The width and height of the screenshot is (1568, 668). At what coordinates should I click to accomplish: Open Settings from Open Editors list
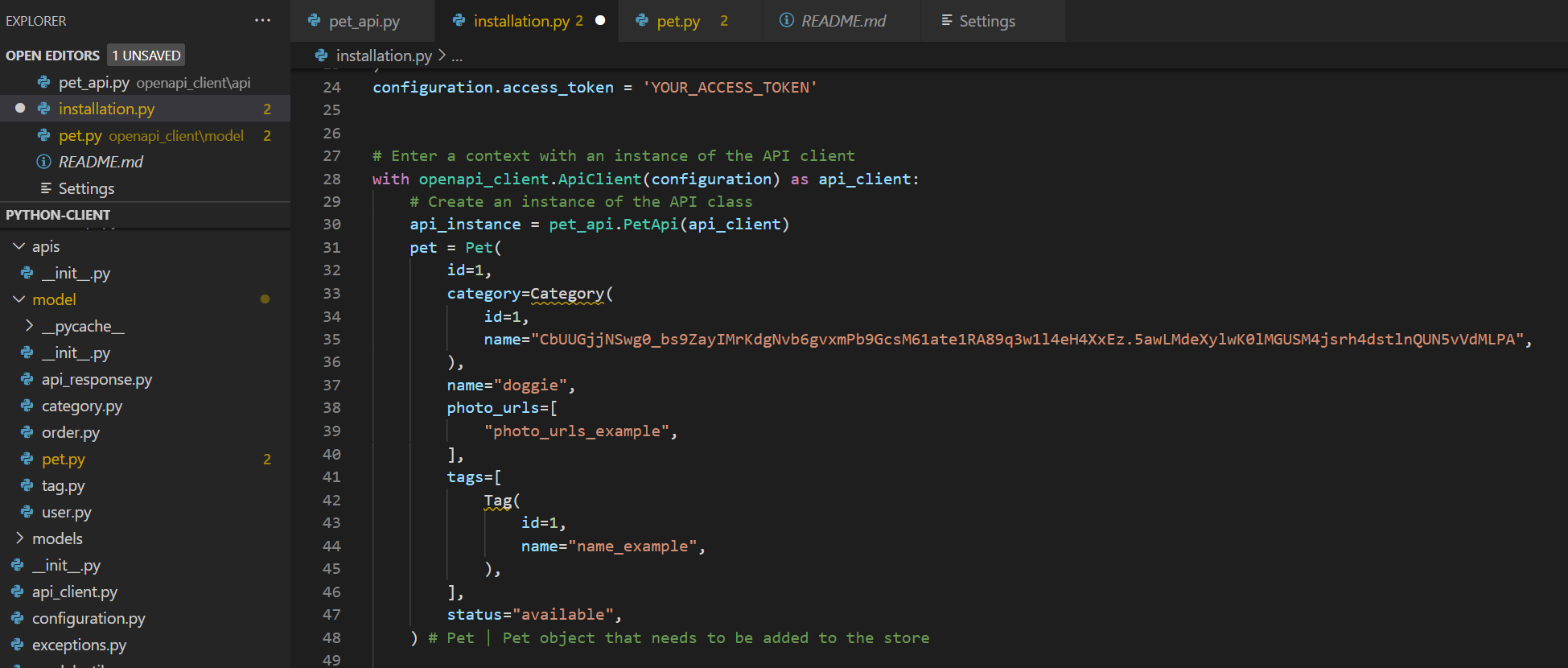pos(145,188)
